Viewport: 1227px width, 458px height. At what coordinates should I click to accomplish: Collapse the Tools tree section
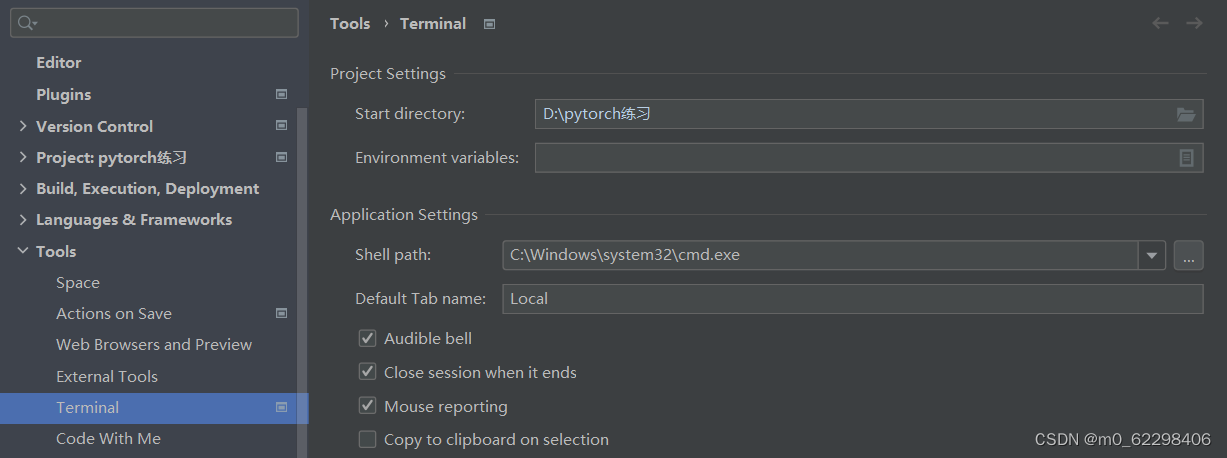pos(23,251)
